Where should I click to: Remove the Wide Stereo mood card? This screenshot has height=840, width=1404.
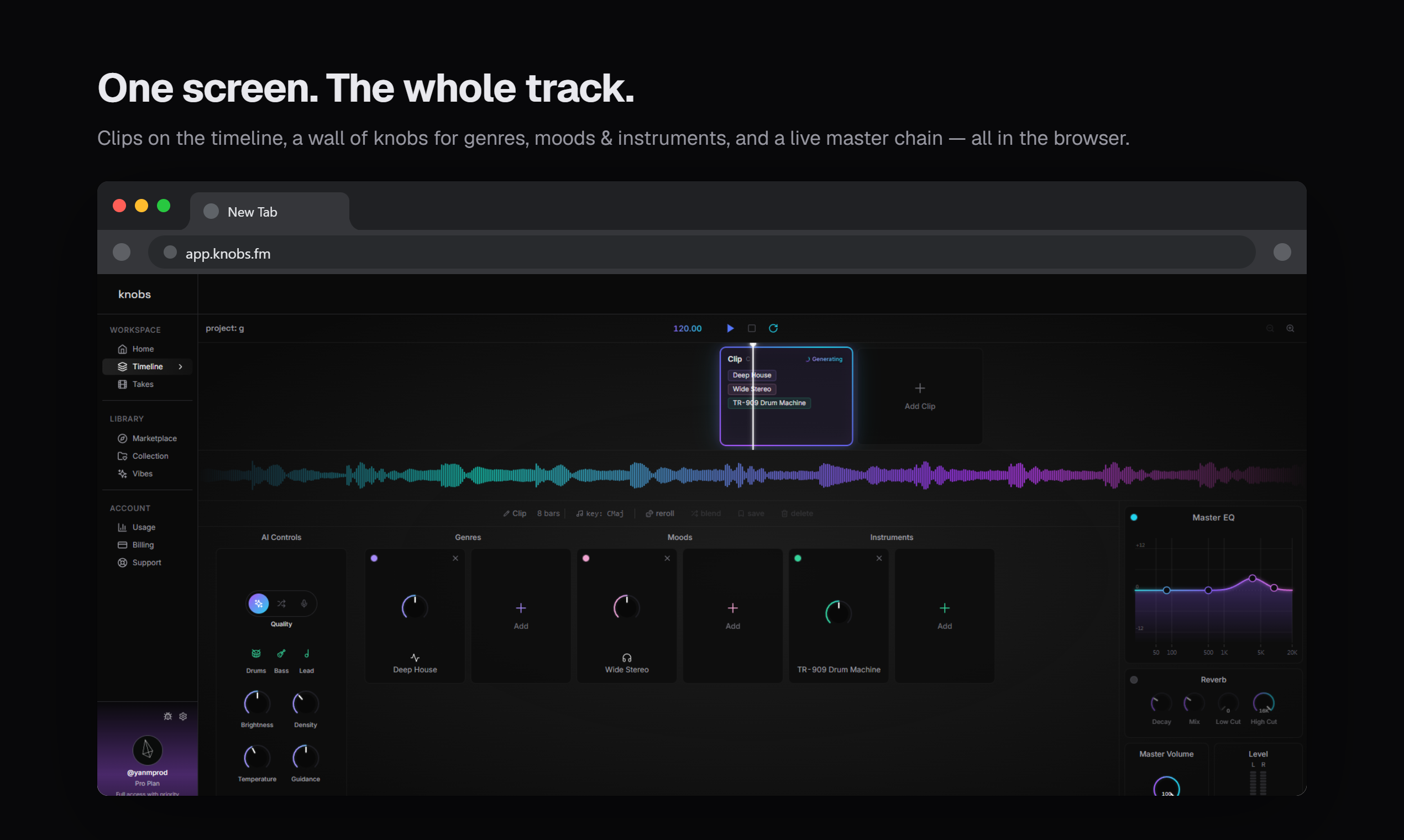point(667,558)
